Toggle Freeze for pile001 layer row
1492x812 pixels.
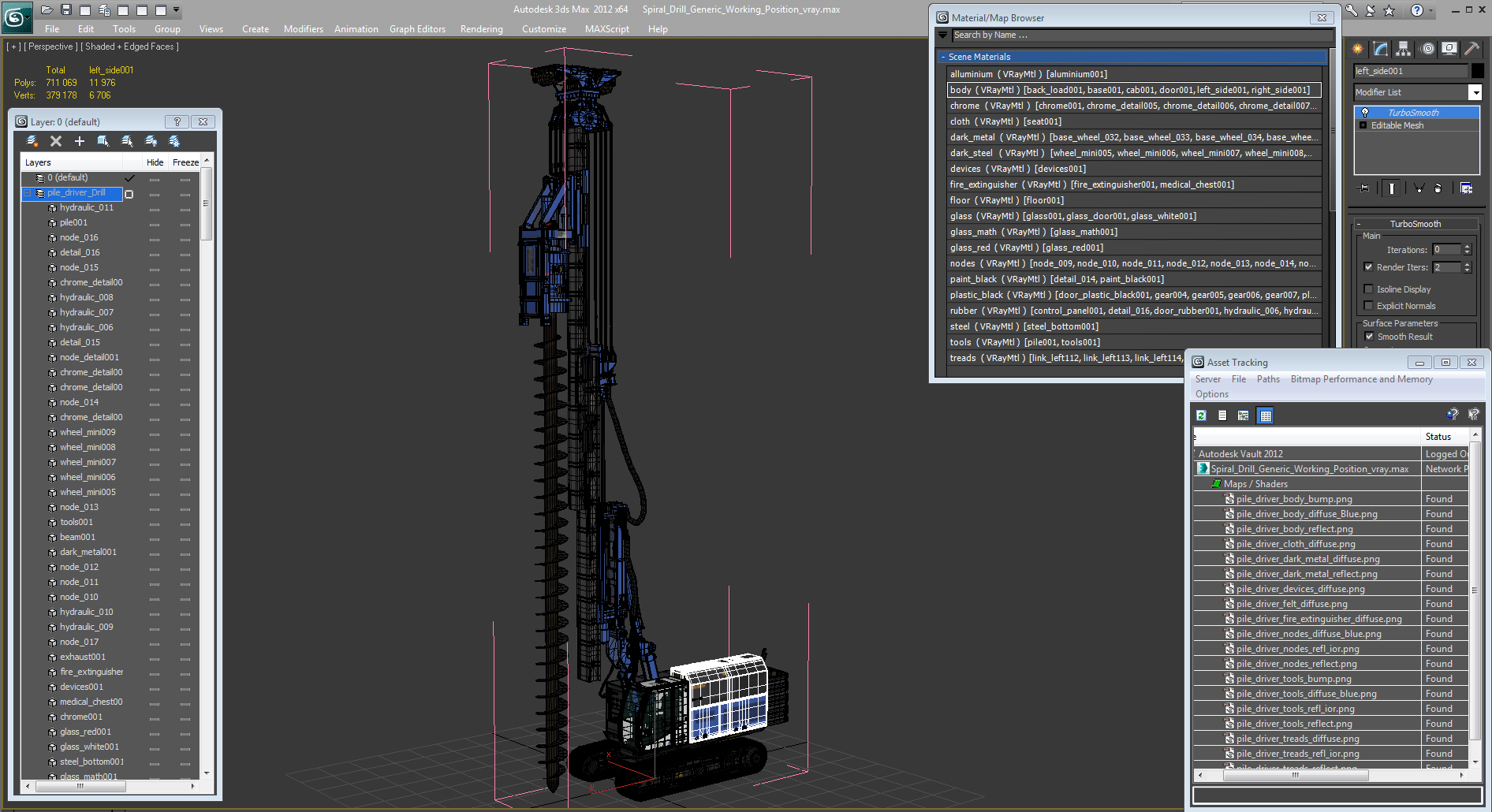(x=185, y=223)
